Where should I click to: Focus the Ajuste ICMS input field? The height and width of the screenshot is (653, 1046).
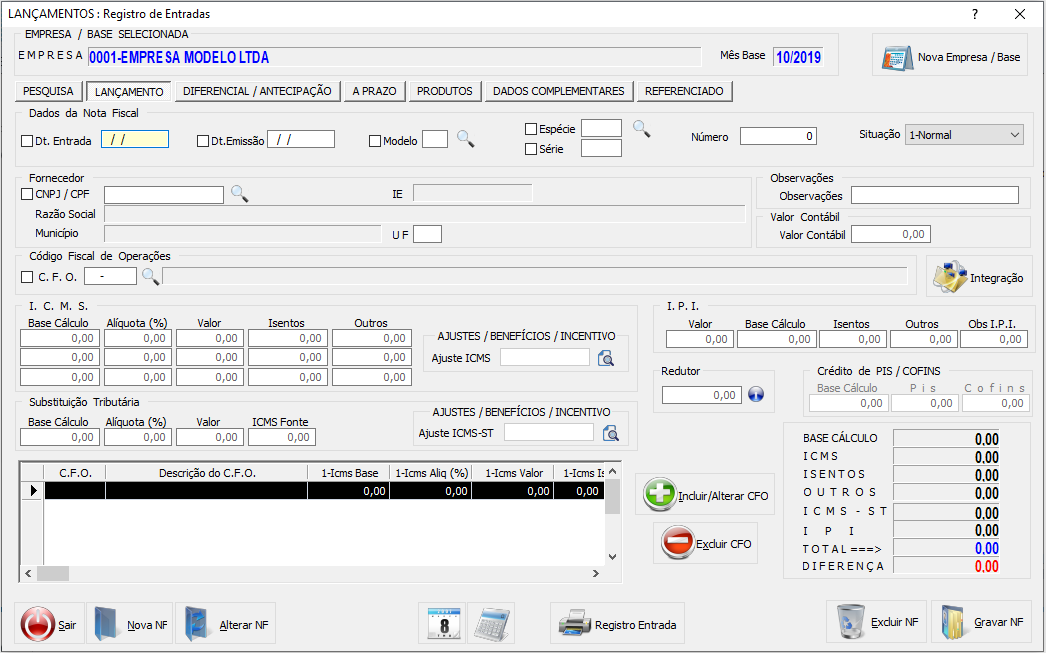[x=545, y=358]
